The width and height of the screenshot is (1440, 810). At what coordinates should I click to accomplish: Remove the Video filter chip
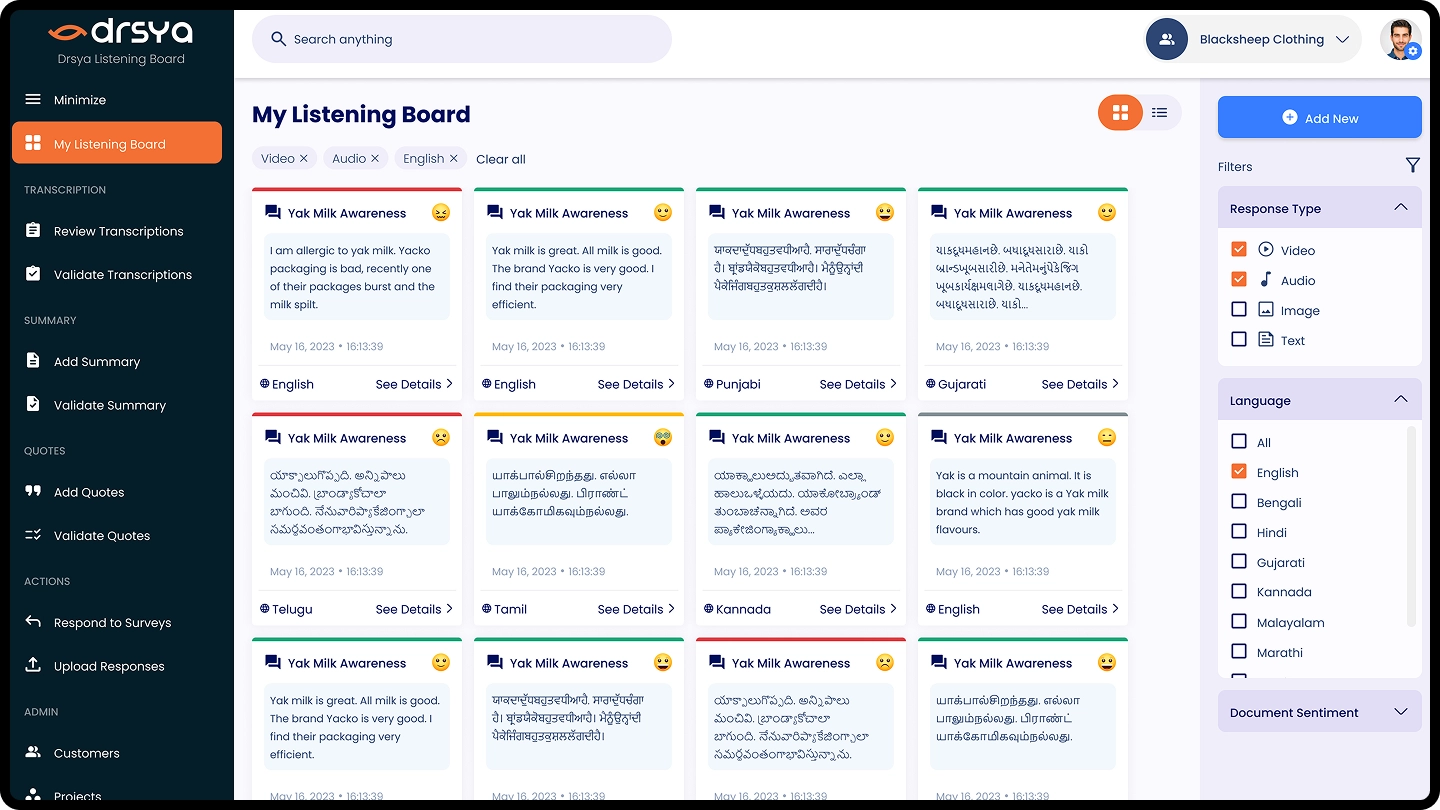coord(303,159)
